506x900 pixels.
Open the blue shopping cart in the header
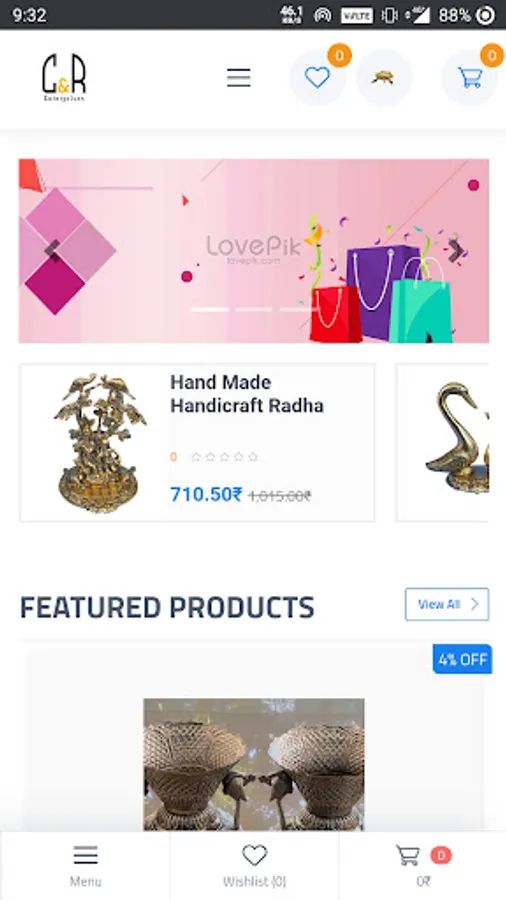click(470, 77)
